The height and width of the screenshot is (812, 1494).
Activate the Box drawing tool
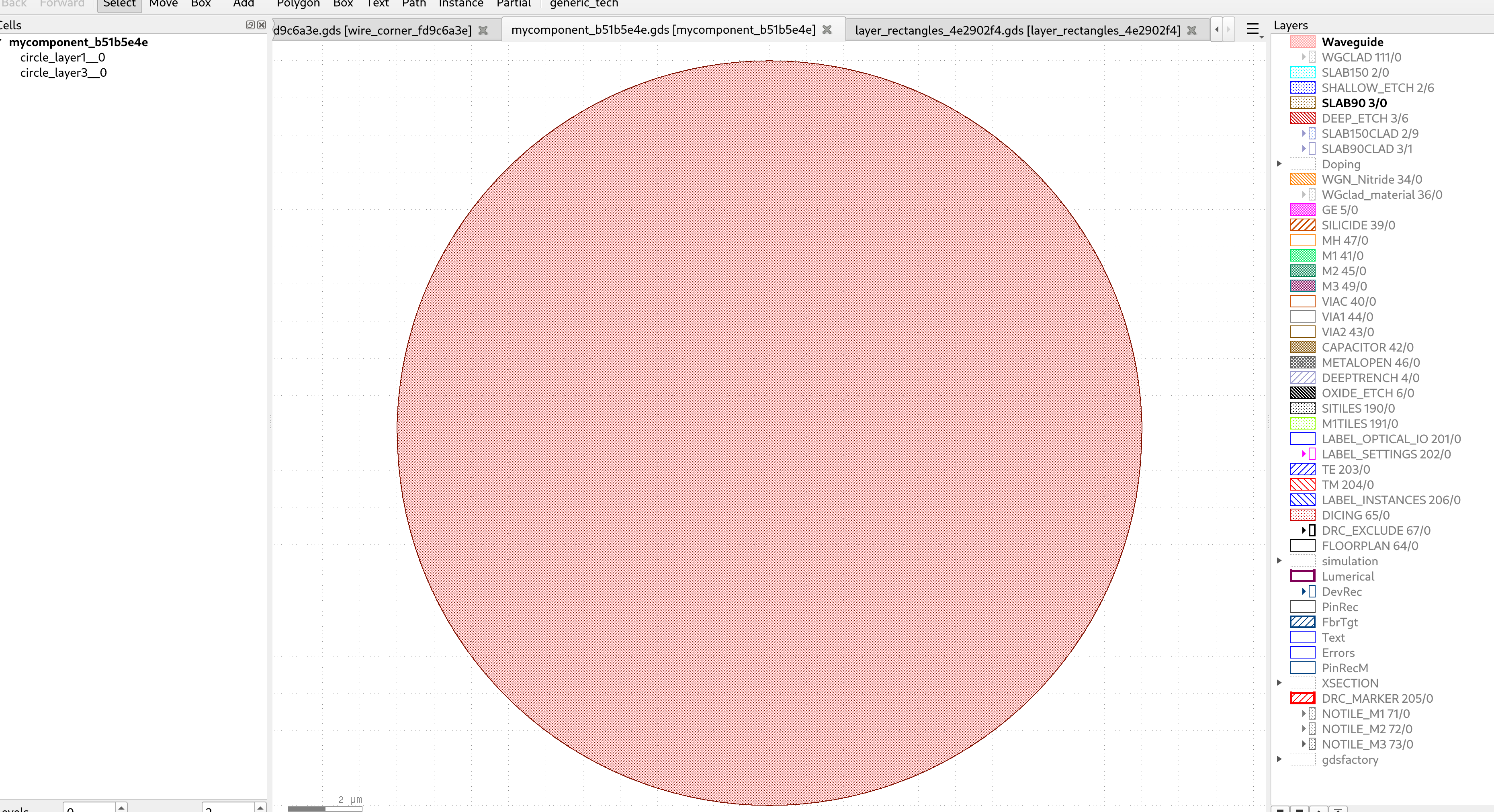tap(342, 5)
